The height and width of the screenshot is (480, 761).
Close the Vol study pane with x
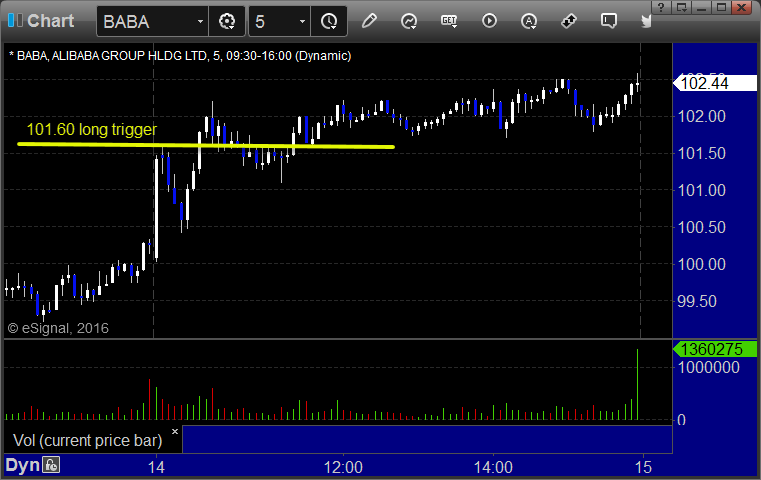tap(175, 431)
